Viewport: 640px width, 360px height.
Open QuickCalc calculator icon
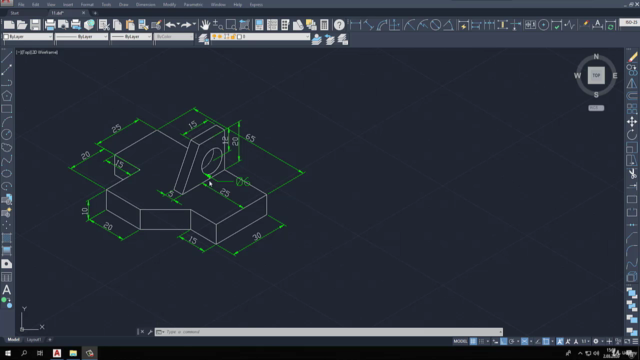tap(324, 25)
